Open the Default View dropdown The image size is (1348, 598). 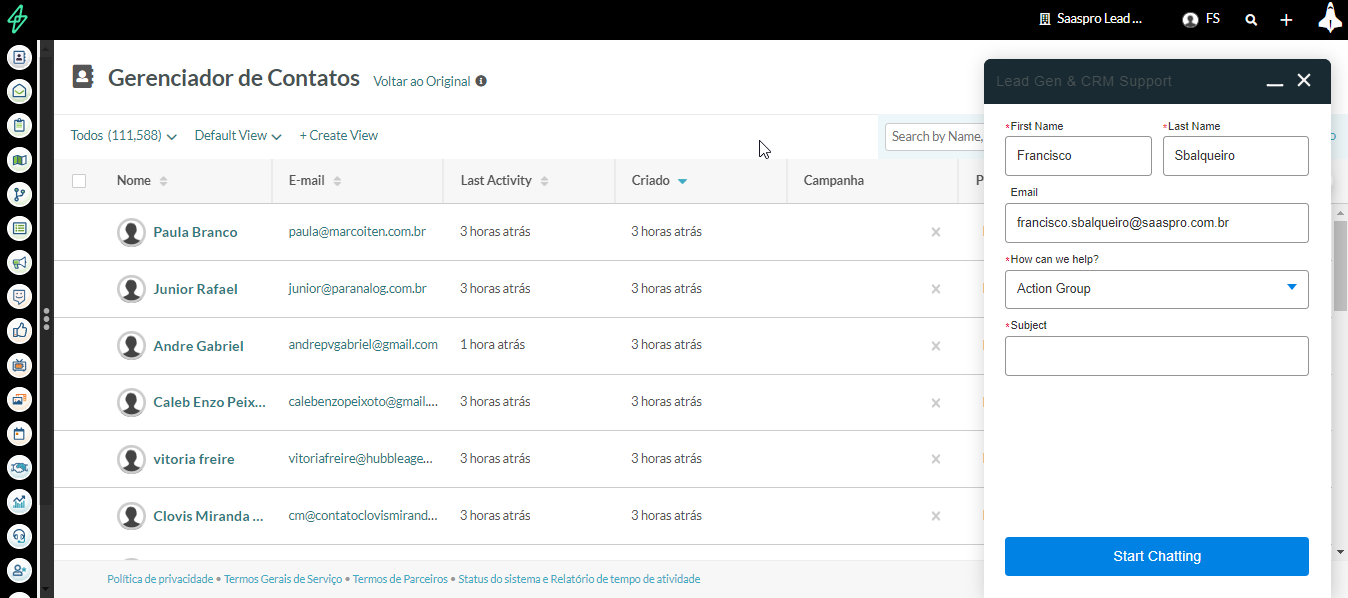[238, 136]
